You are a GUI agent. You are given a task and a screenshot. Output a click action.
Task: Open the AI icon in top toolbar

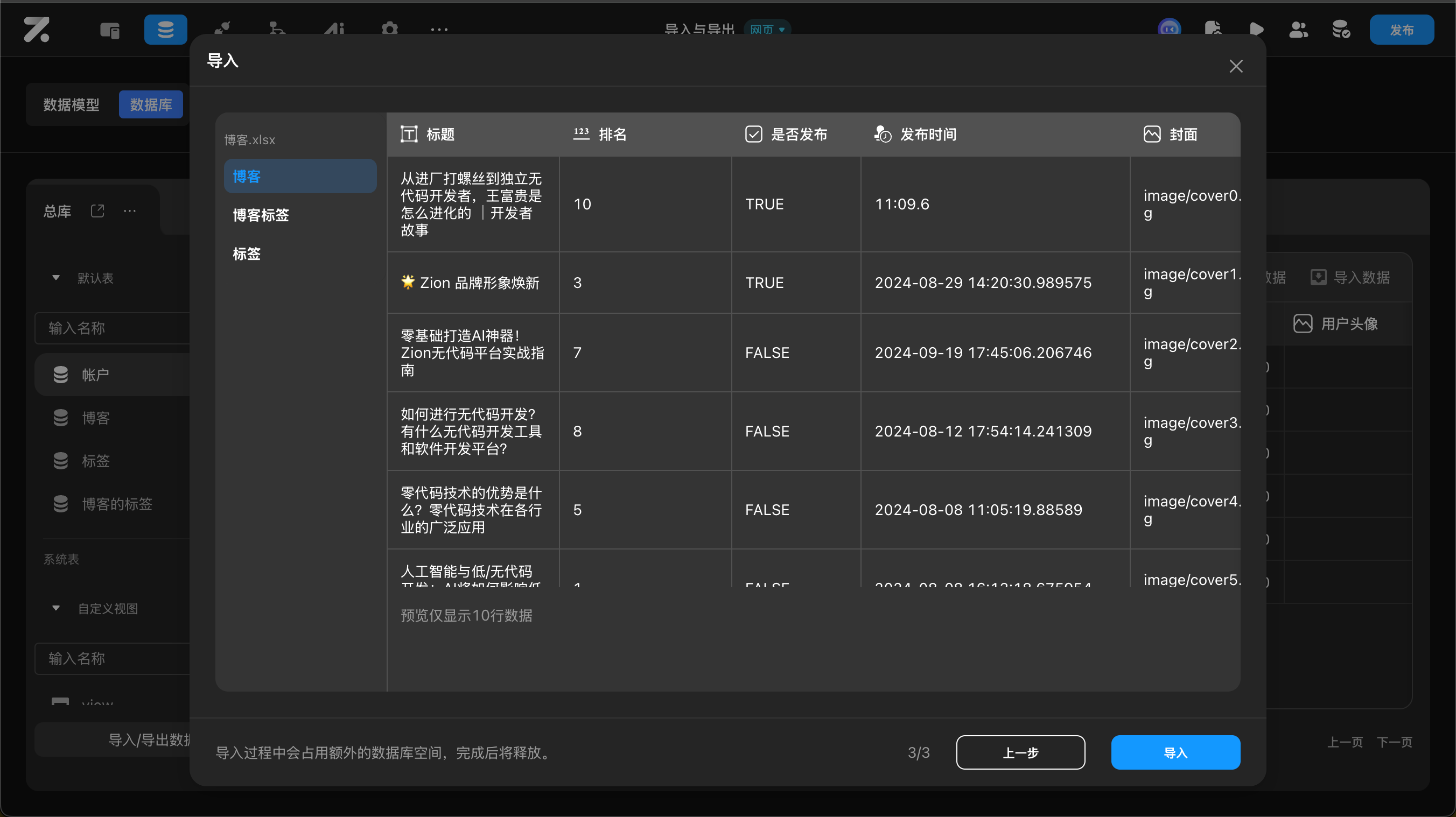coord(334,30)
